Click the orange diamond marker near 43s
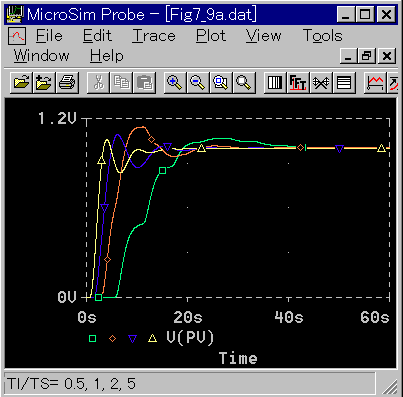403x397 pixels. pyautogui.click(x=301, y=147)
